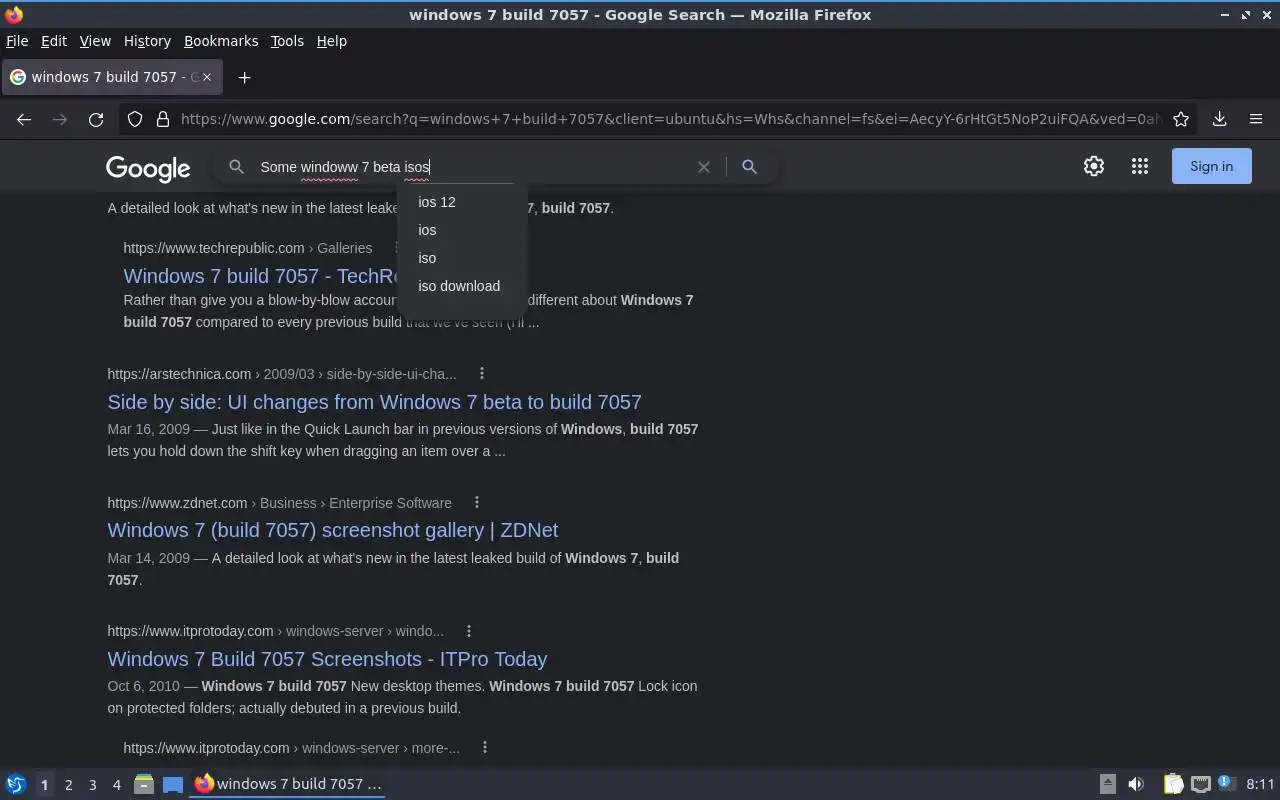Image resolution: width=1280 pixels, height=800 pixels.
Task: Open Google quick settings gear
Action: [1094, 166]
